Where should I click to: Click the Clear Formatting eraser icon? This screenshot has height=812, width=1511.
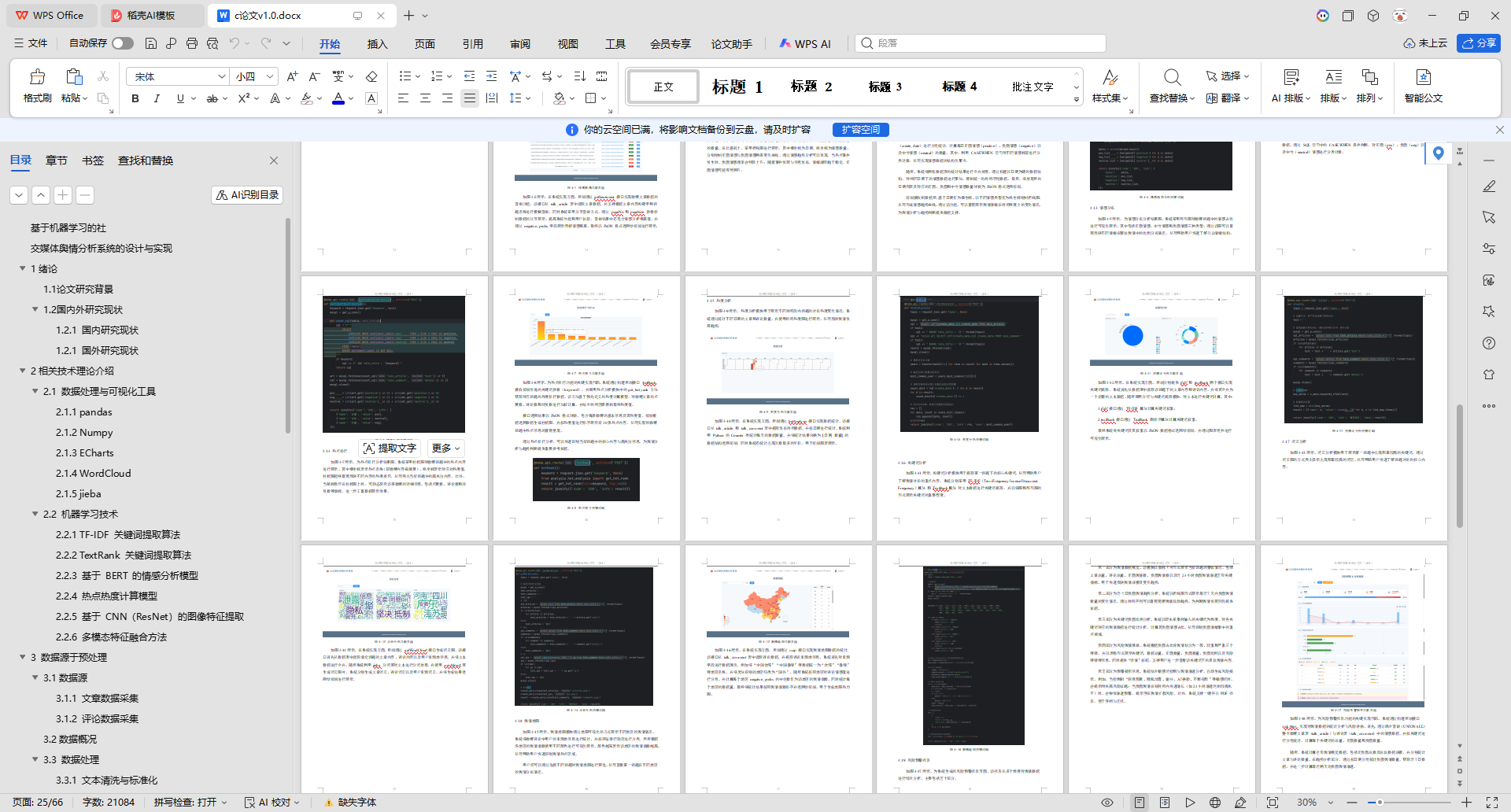[x=371, y=76]
